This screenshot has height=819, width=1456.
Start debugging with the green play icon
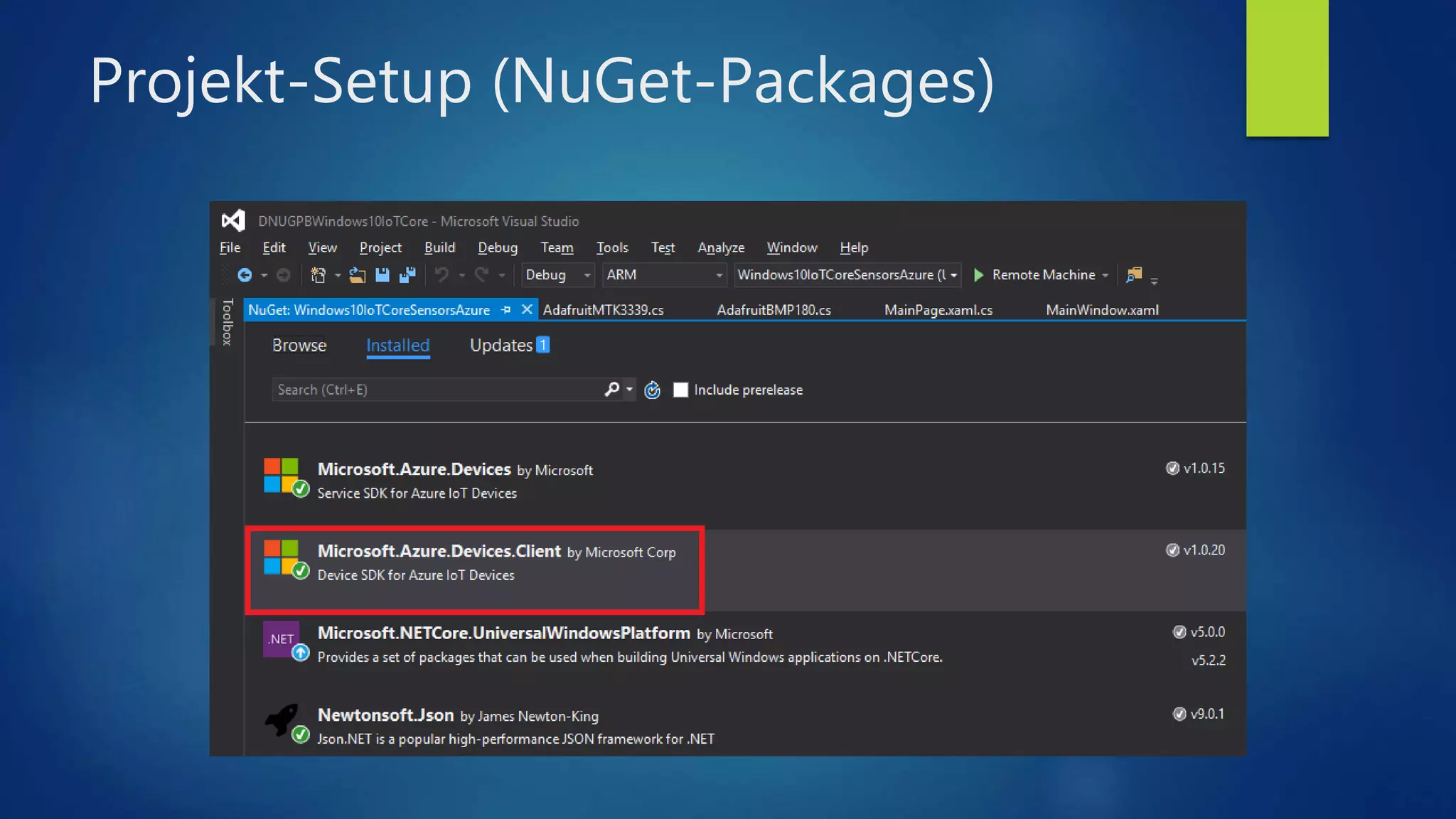pos(979,275)
